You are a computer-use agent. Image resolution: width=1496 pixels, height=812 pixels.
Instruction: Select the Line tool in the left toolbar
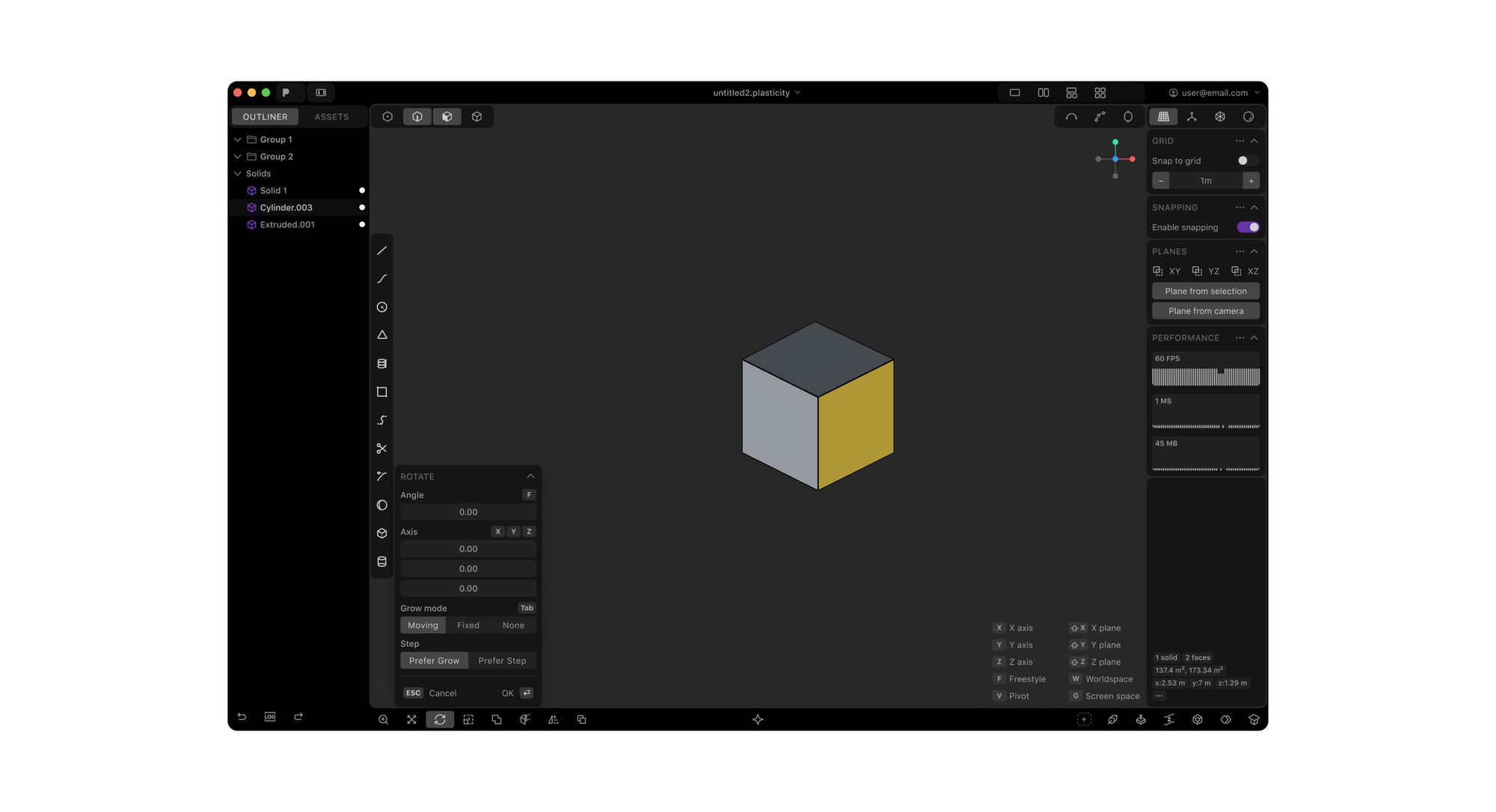pyautogui.click(x=381, y=250)
